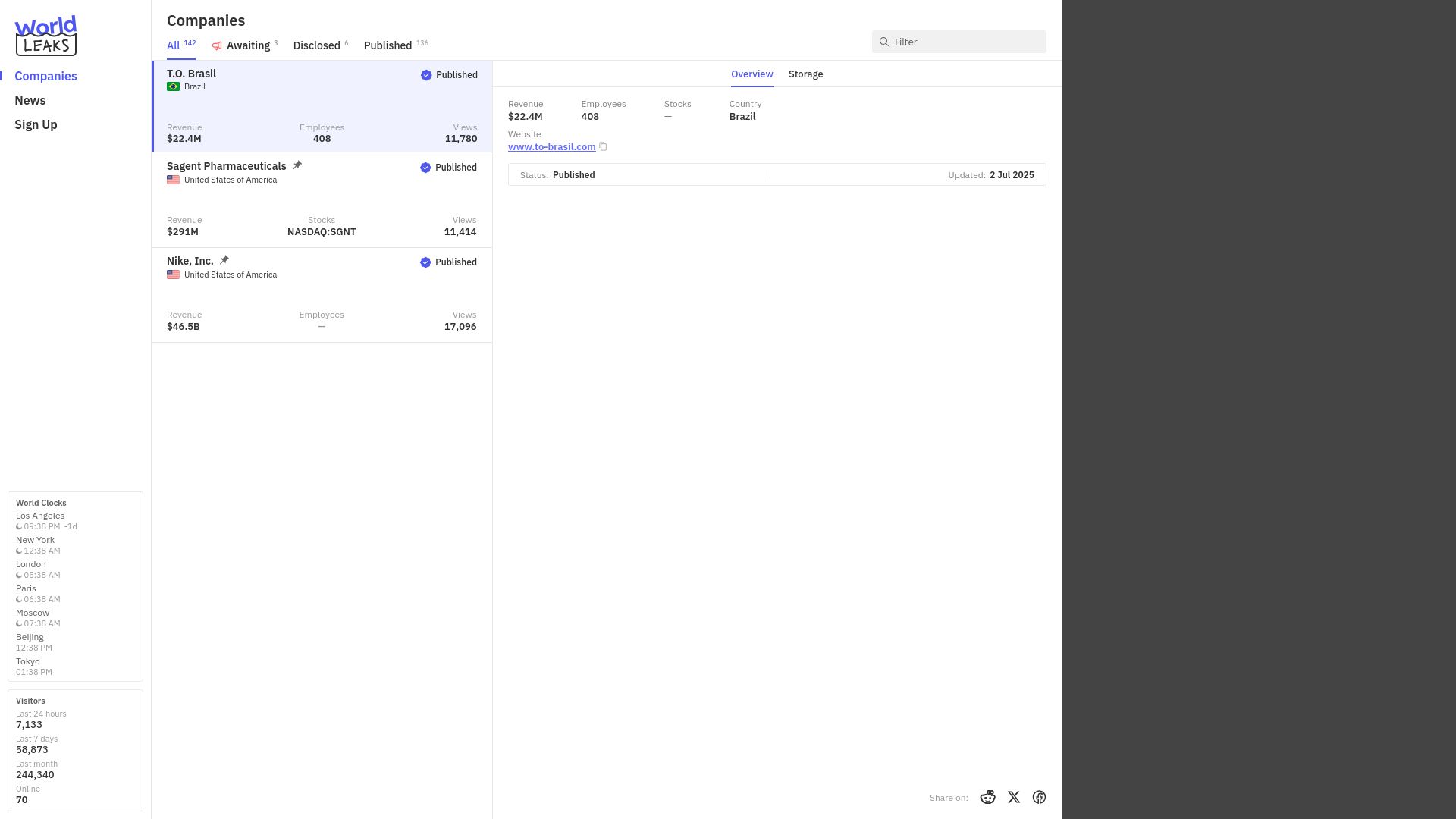Viewport: 1456px width, 819px height.
Task: Click the pin icon next to Sagent Pharmaceuticals
Action: click(x=297, y=165)
